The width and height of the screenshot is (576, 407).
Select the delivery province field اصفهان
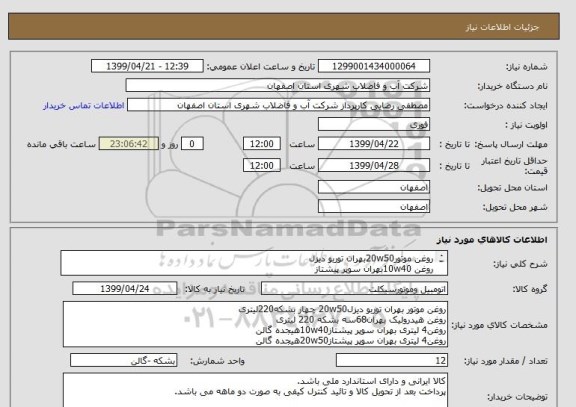click(x=374, y=187)
